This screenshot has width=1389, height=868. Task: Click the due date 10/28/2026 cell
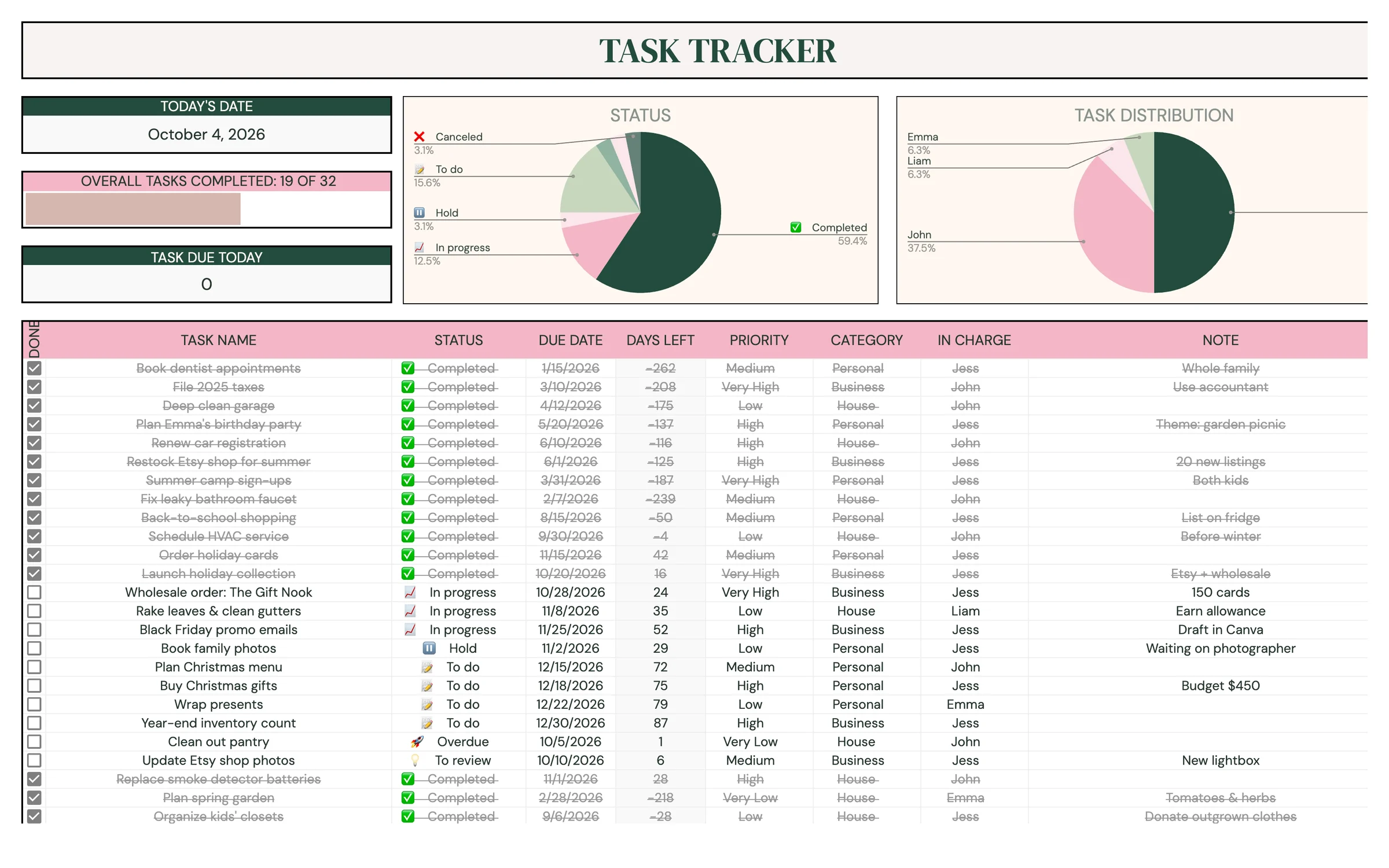571,592
